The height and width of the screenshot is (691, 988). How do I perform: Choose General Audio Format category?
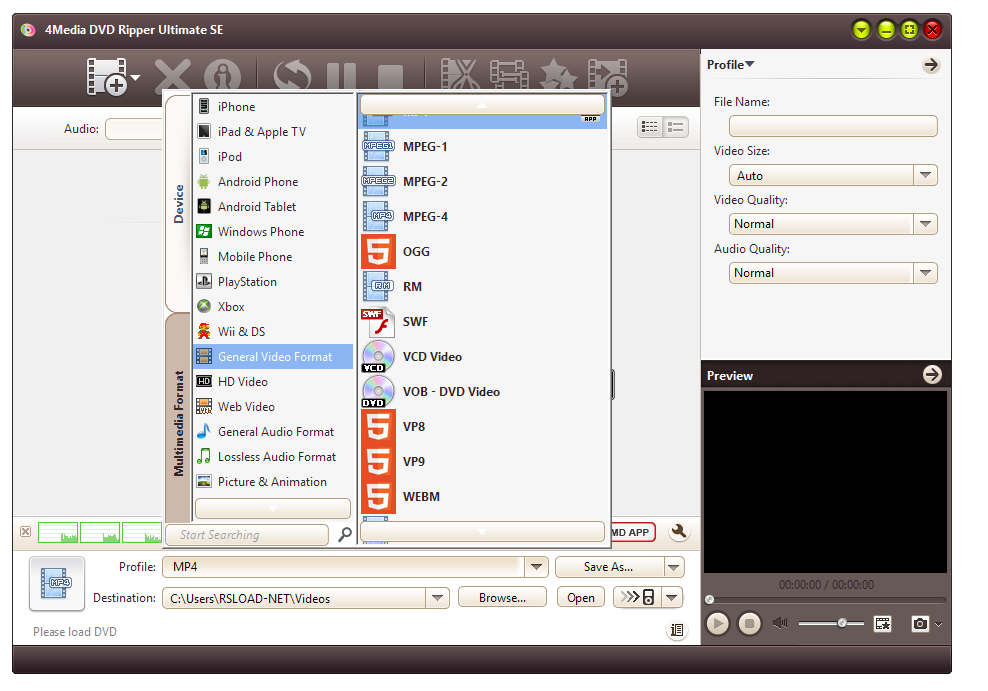273,431
